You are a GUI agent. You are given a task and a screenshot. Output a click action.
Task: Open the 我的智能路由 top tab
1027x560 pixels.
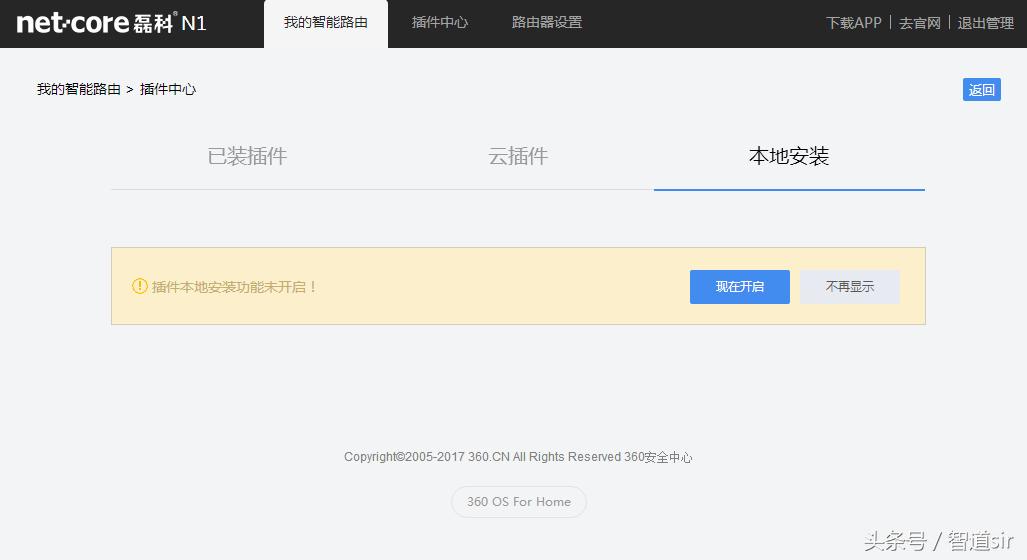pos(326,24)
